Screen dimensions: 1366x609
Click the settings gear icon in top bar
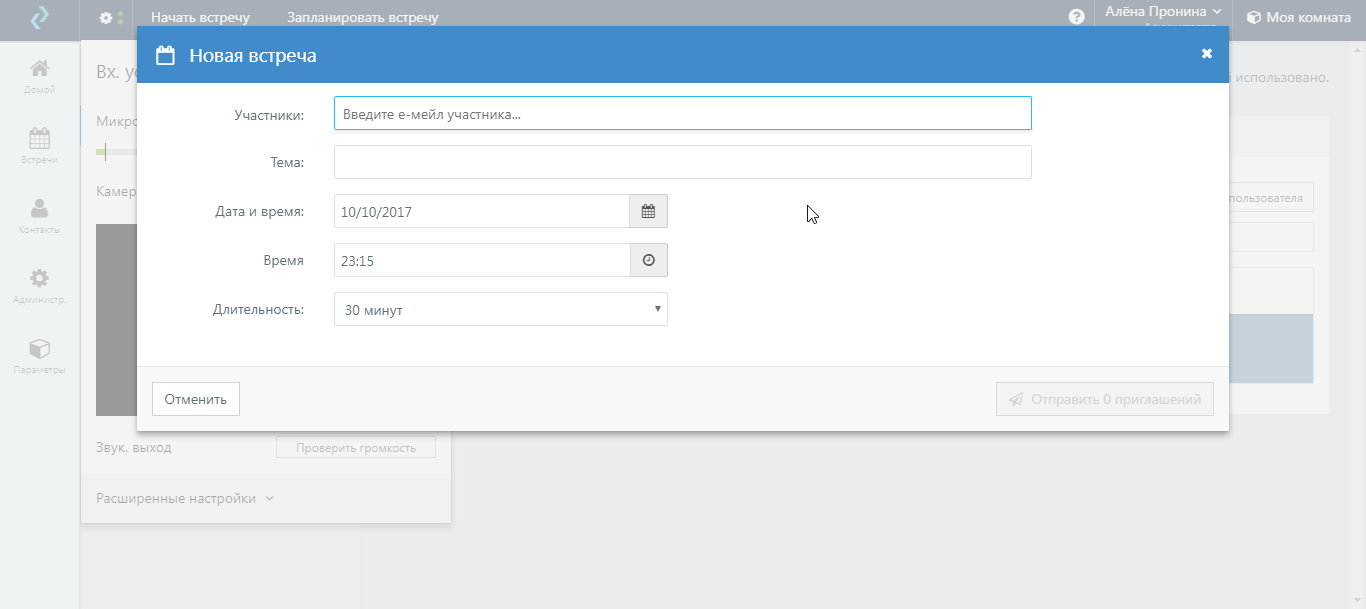pos(106,17)
